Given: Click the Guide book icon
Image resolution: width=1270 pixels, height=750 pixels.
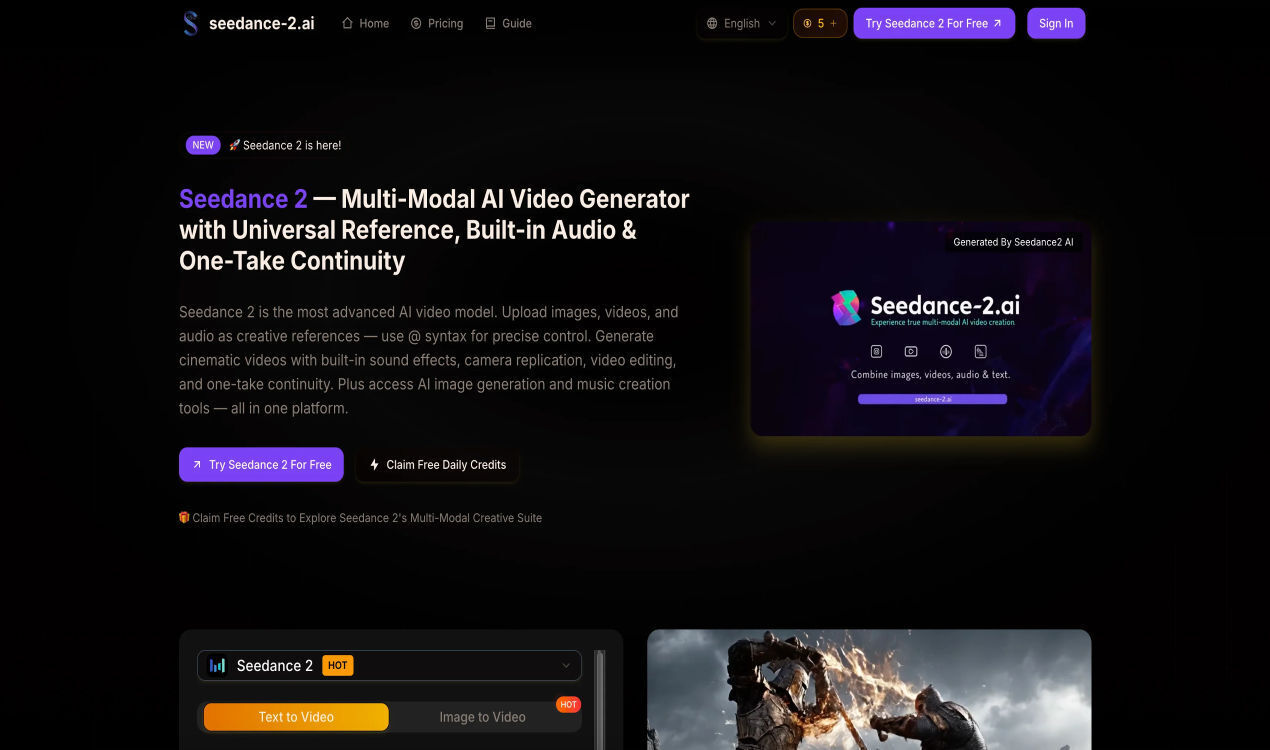Looking at the screenshot, I should click(x=490, y=23).
